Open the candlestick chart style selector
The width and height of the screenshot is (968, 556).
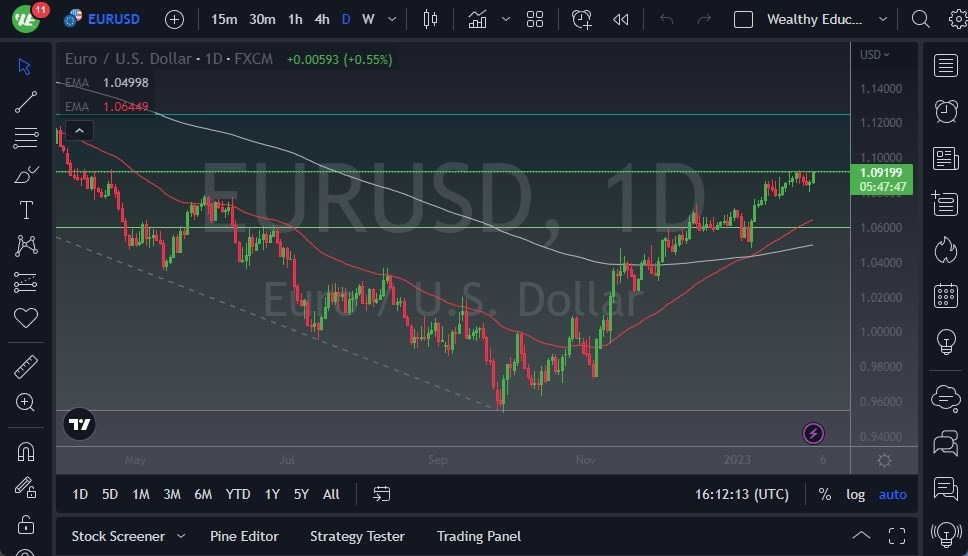click(x=430, y=19)
